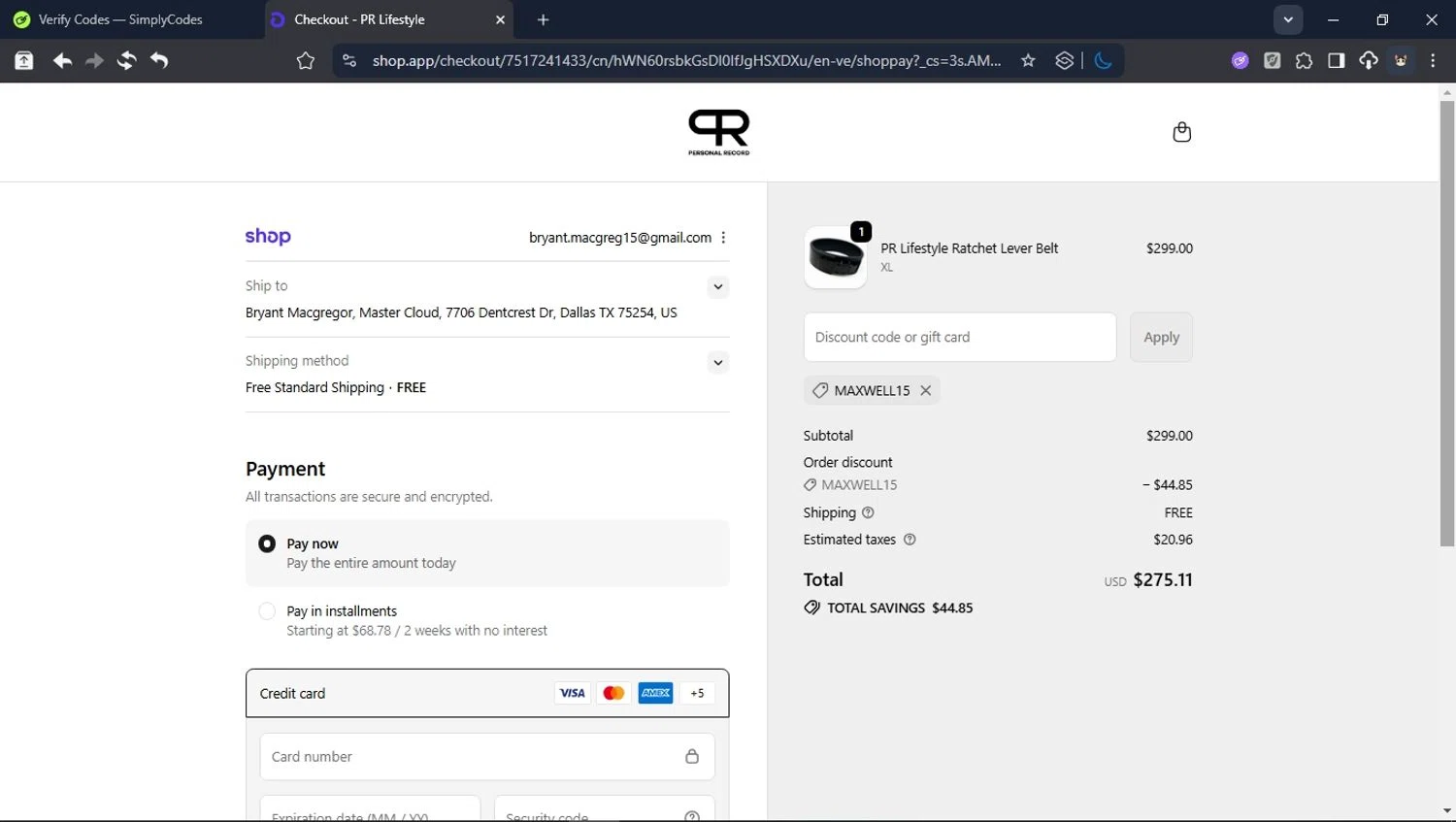Go forward in browser
Image resolution: width=1456 pixels, height=822 pixels.
[x=94, y=60]
